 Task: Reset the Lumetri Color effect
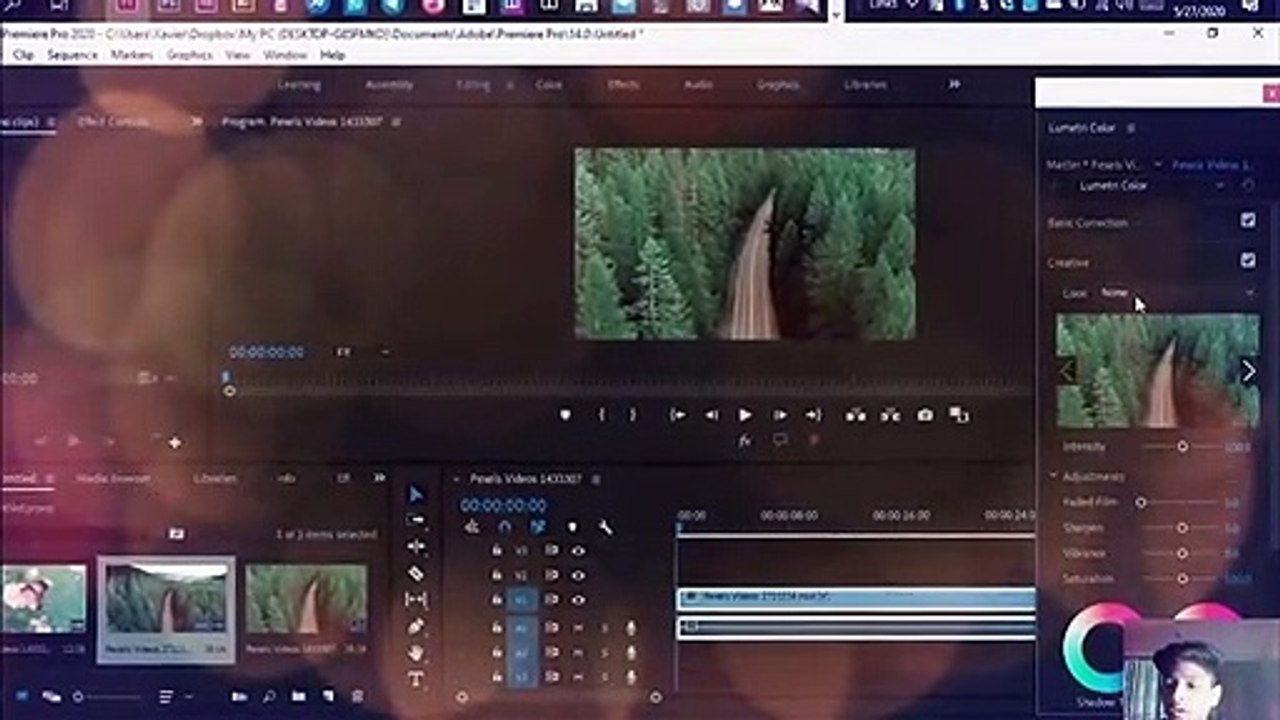pyautogui.click(x=1248, y=186)
